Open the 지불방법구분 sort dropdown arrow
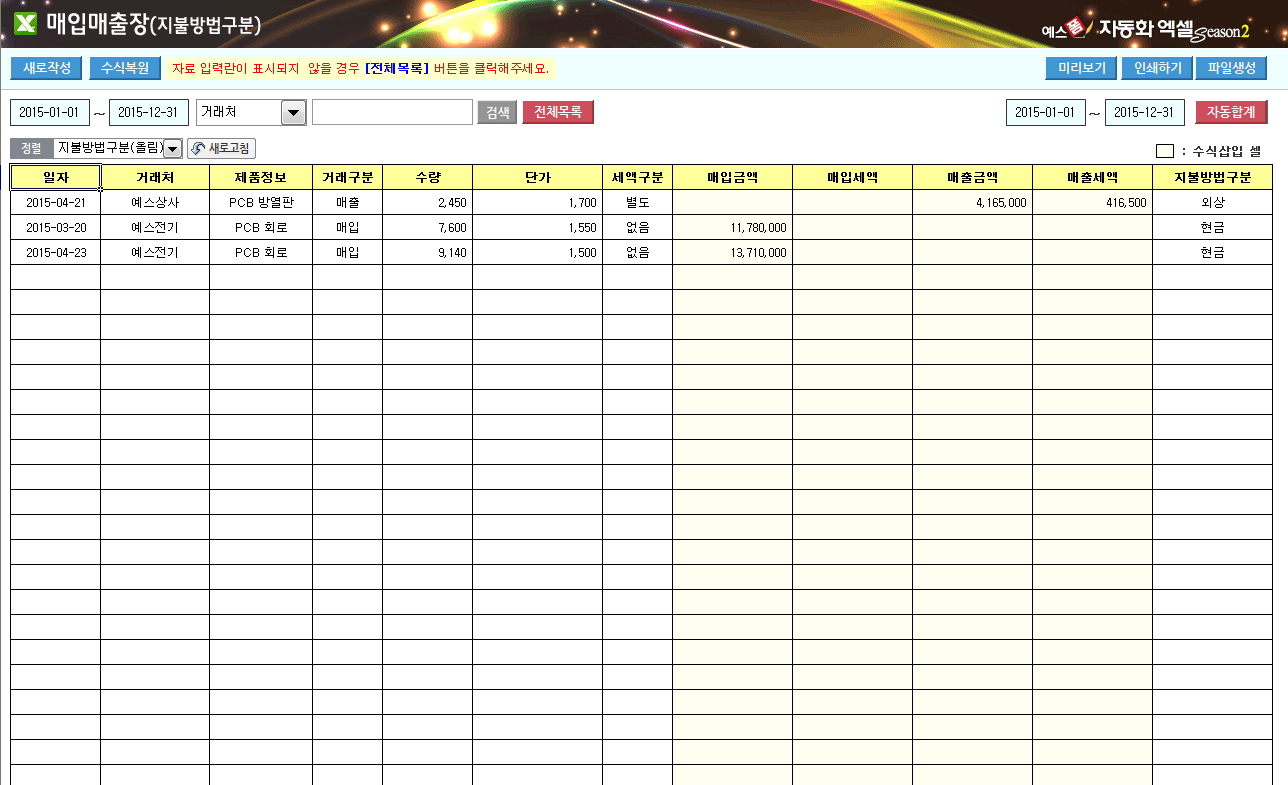The width and height of the screenshot is (1288, 785). (x=172, y=149)
